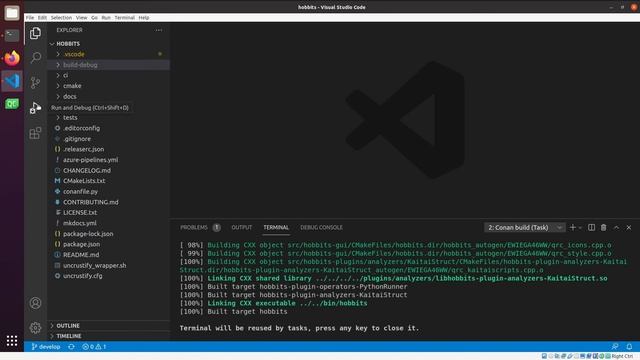Open the Source Control view
The width and height of the screenshot is (640, 360).
click(x=36, y=82)
